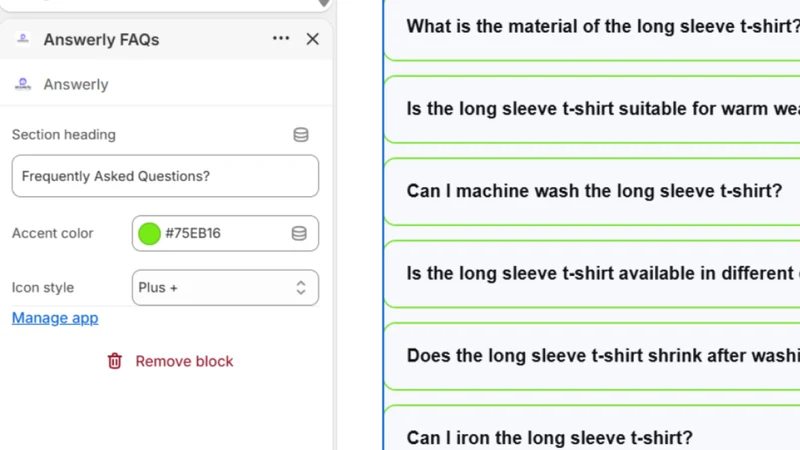Edit the #75EB16 hex color field

pyautogui.click(x=224, y=233)
